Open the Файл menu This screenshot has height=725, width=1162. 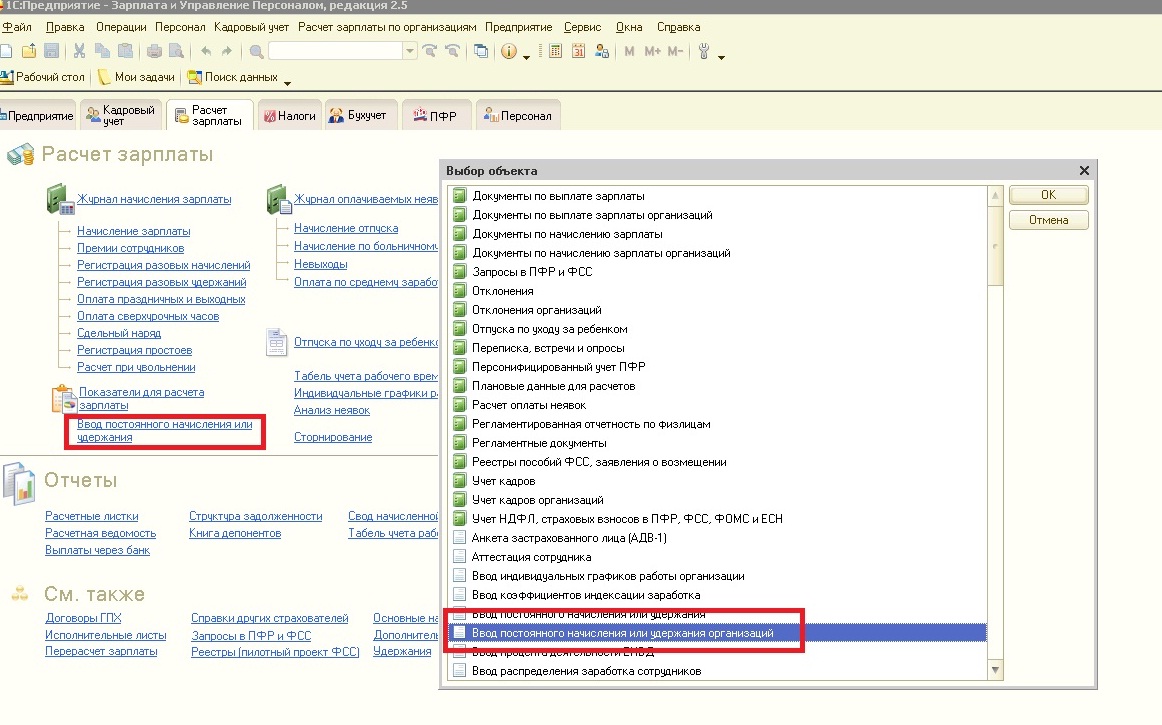[16, 27]
